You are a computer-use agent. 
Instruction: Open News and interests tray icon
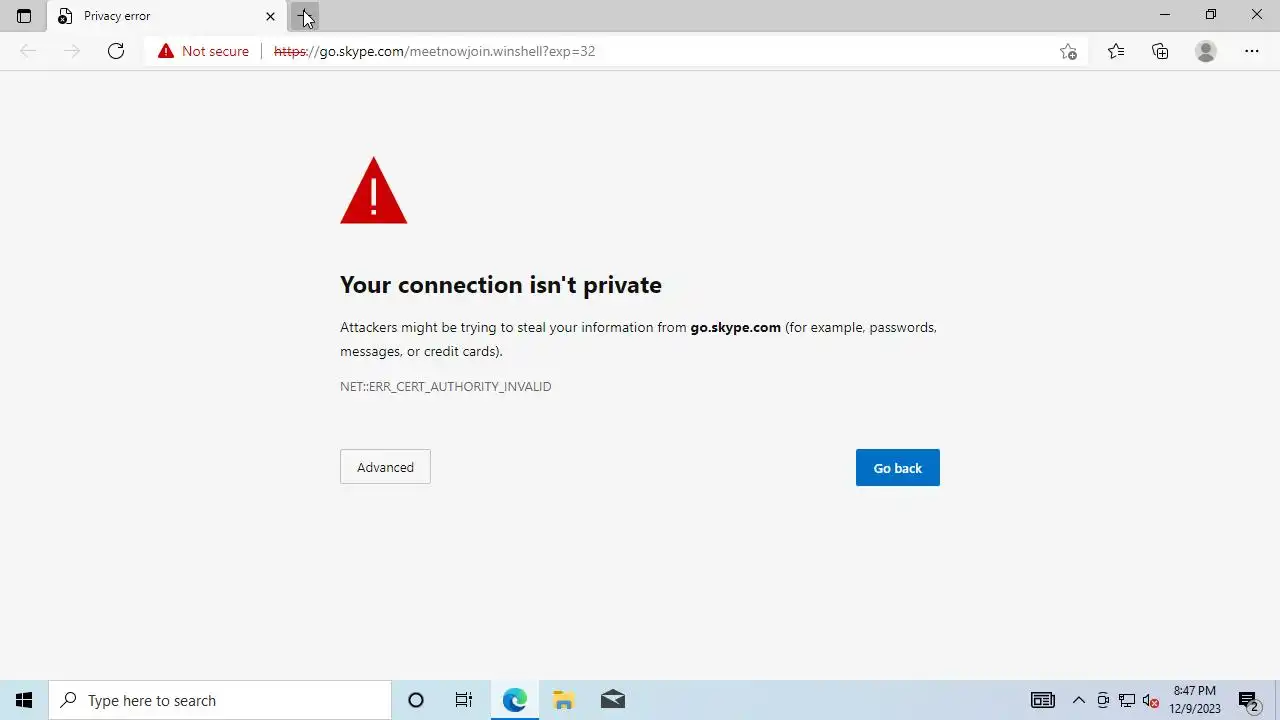(1043, 700)
